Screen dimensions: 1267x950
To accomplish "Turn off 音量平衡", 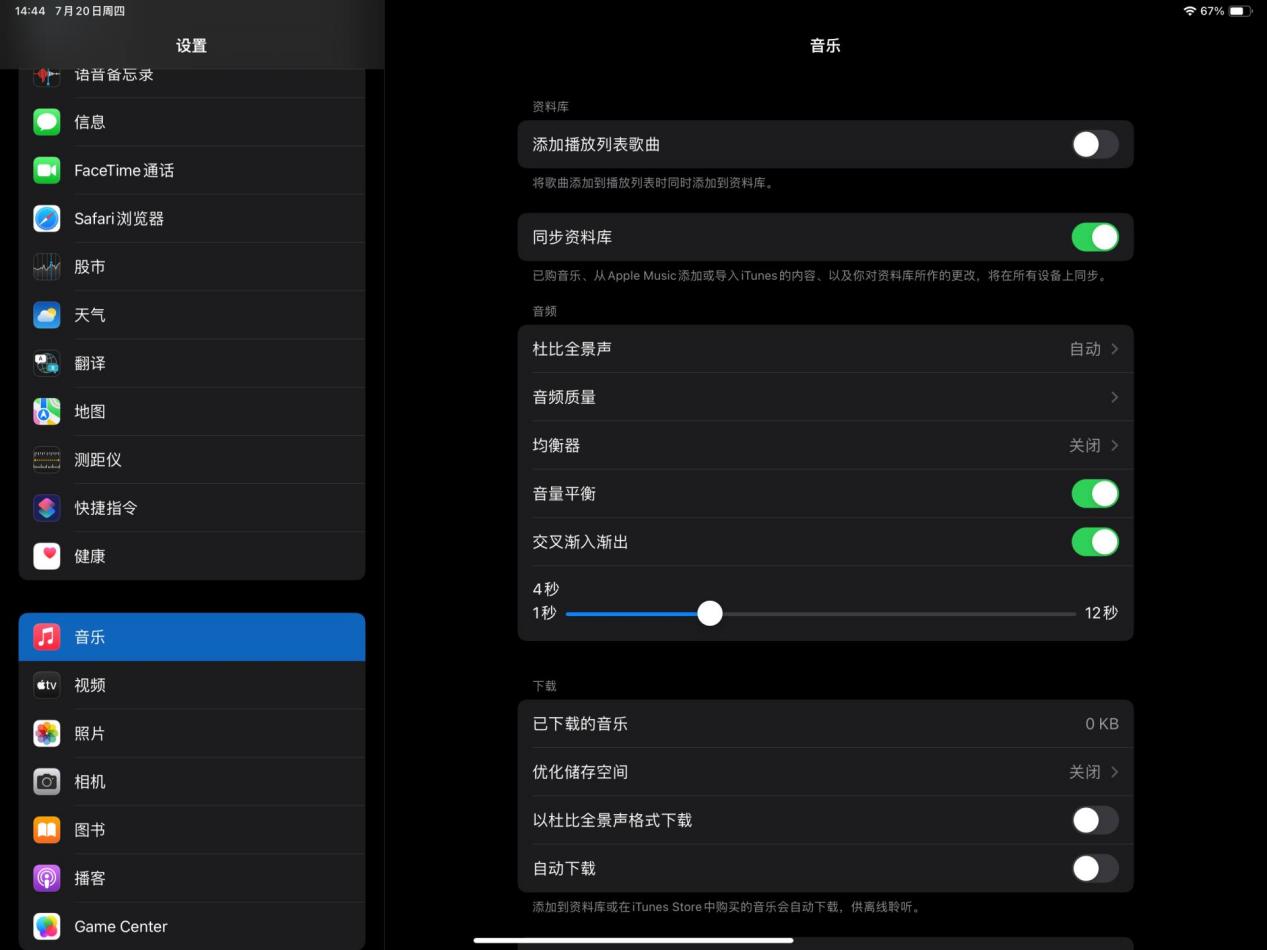I will click(1094, 493).
